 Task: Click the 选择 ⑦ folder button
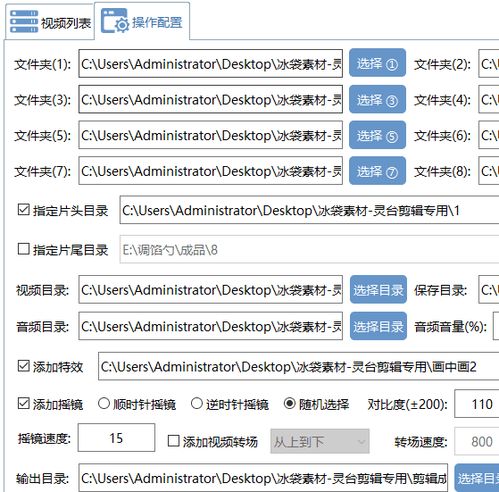(x=377, y=171)
